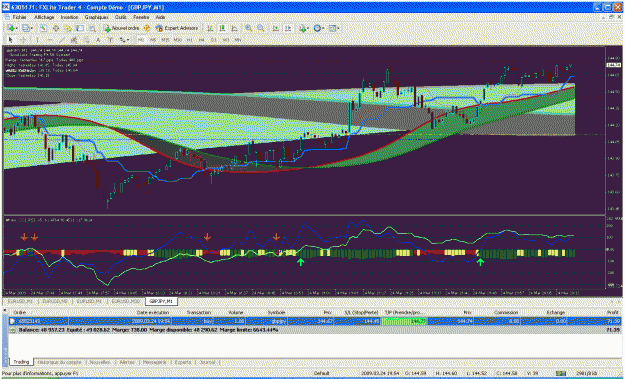Toggle chart shift from right edge
Image resolution: width=625 pixels, height=379 pixels.
click(x=288, y=28)
